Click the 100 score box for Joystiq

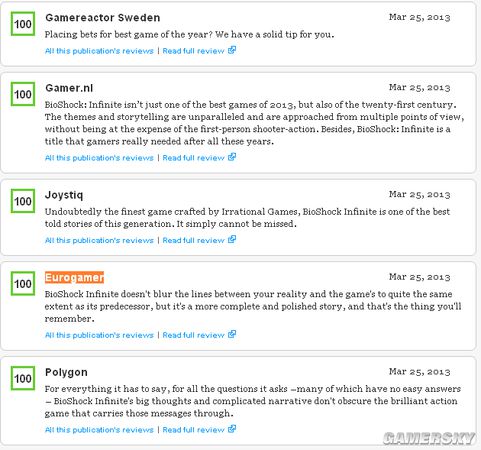23,201
